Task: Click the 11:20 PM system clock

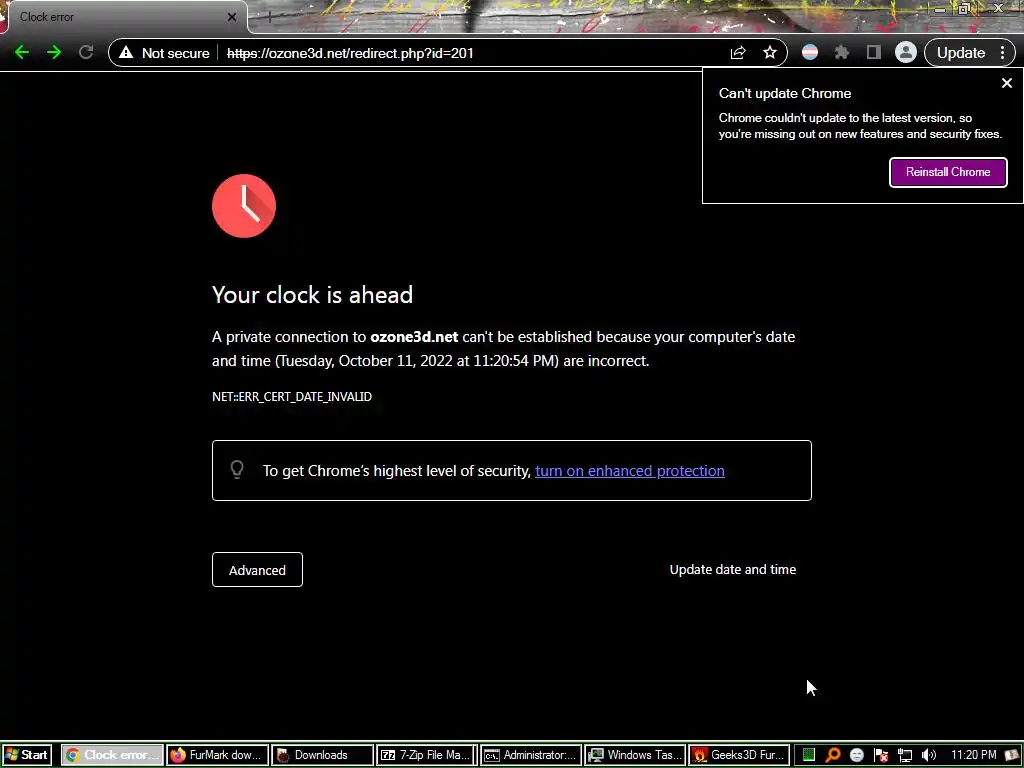Action: pyautogui.click(x=974, y=755)
